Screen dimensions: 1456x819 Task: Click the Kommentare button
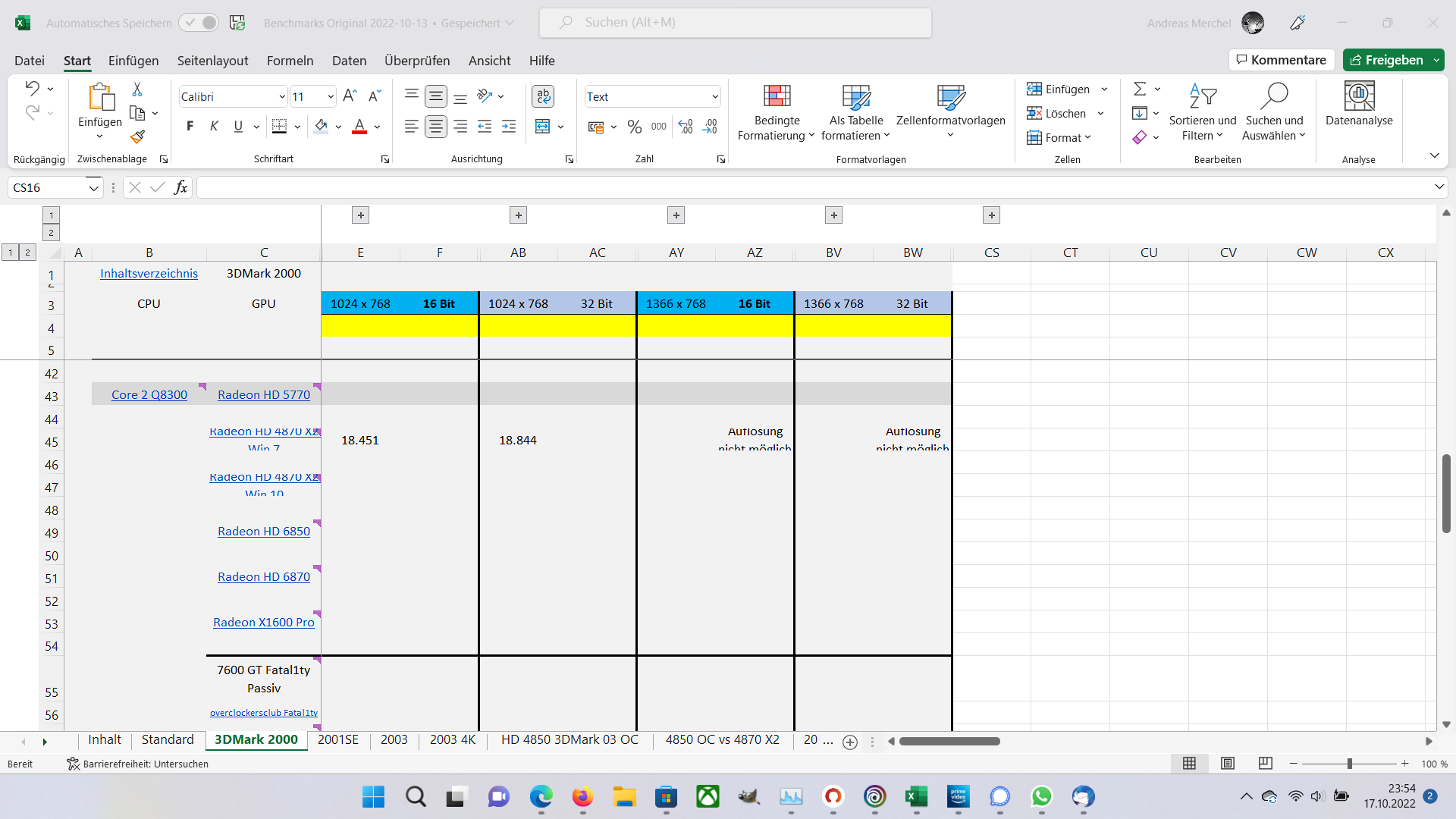pos(1281,60)
